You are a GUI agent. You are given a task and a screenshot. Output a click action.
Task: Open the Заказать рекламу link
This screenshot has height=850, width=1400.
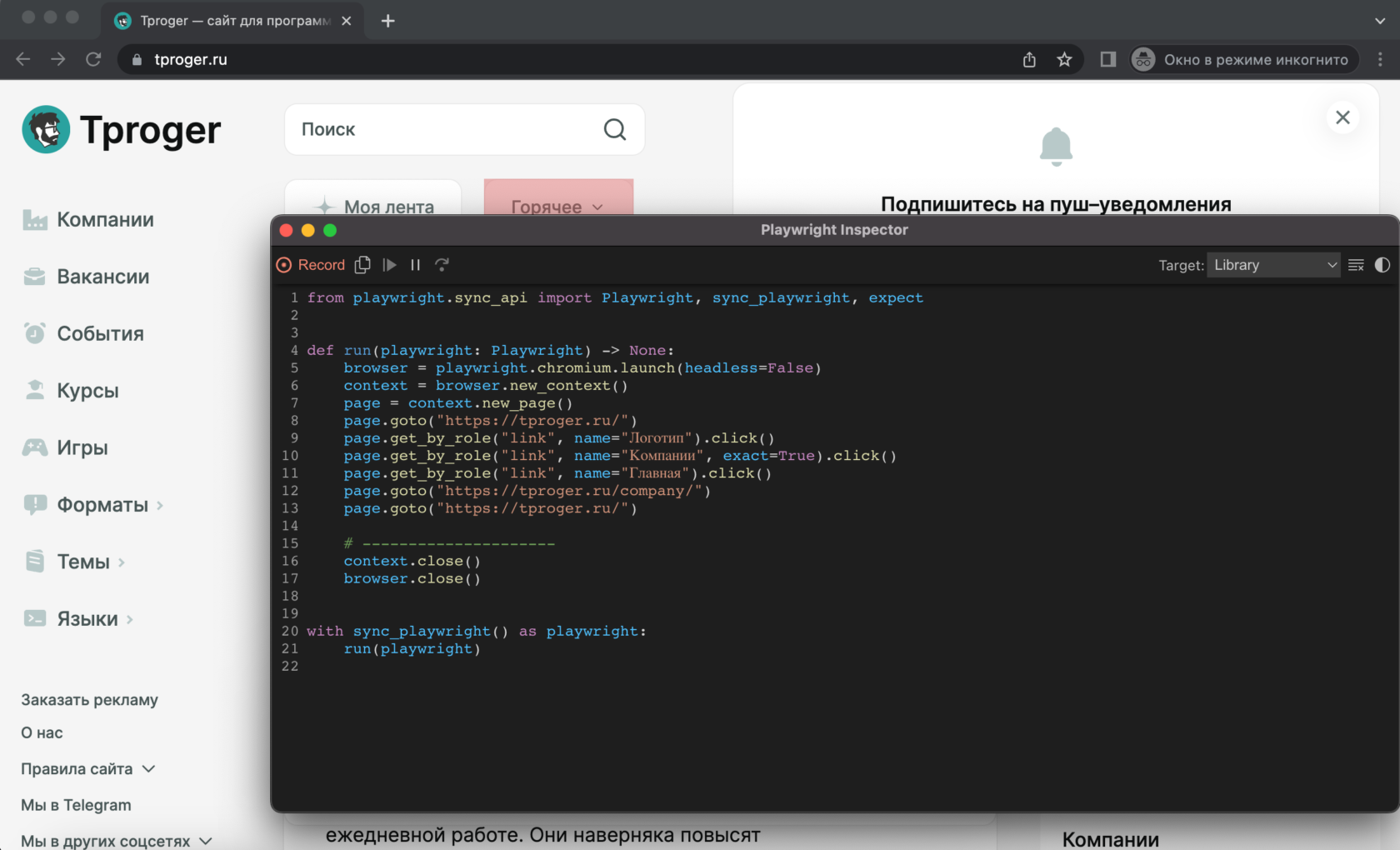(89, 700)
